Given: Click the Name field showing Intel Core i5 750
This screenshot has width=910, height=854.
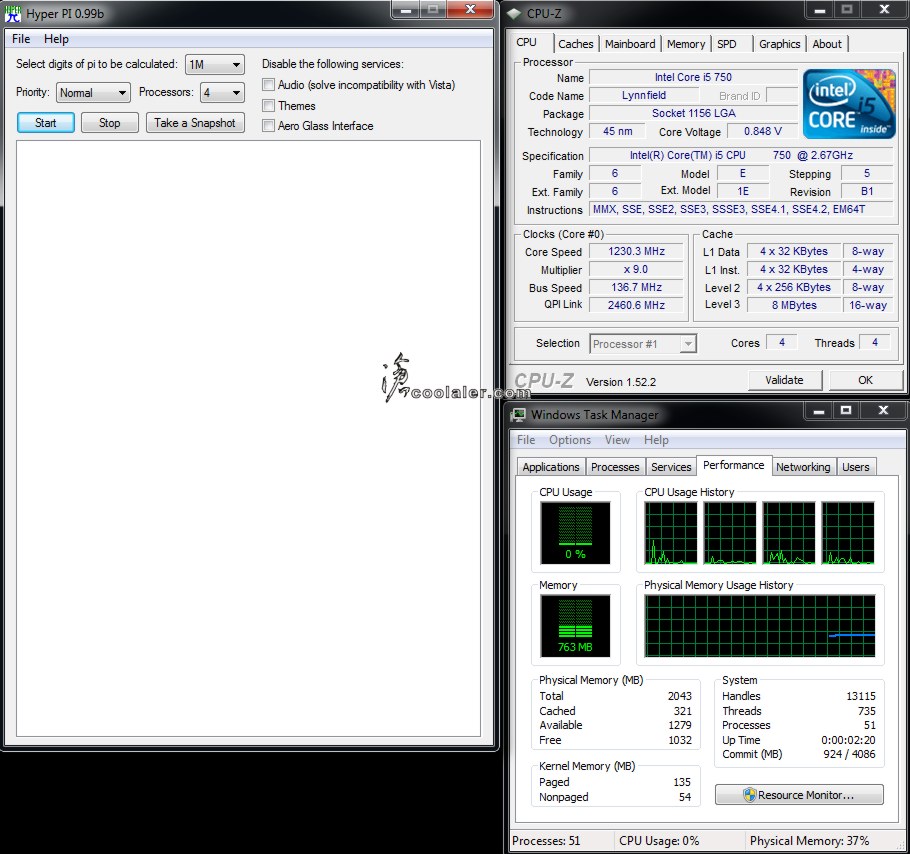Looking at the screenshot, I should 693,77.
